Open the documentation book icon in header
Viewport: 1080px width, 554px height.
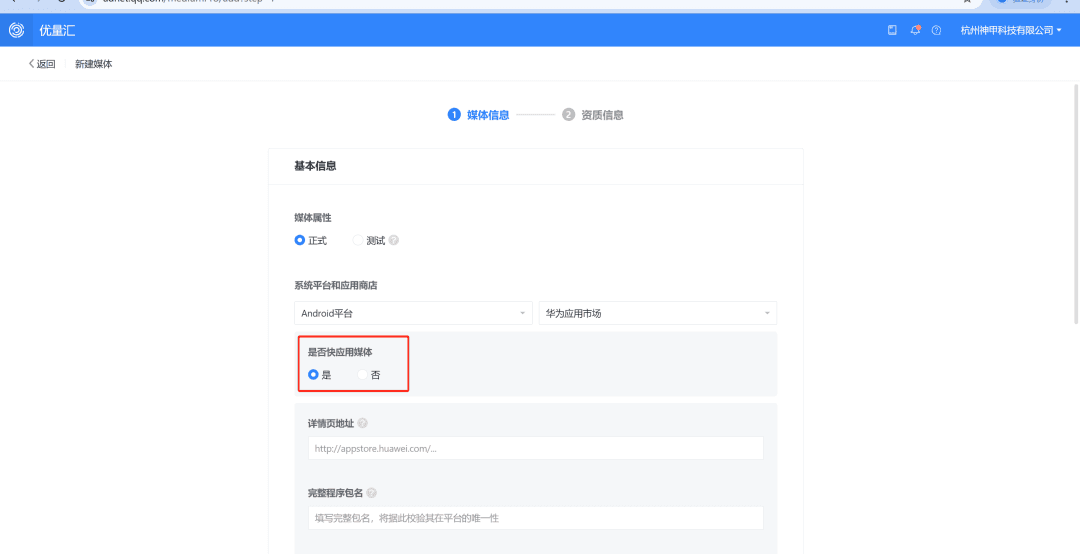892,30
